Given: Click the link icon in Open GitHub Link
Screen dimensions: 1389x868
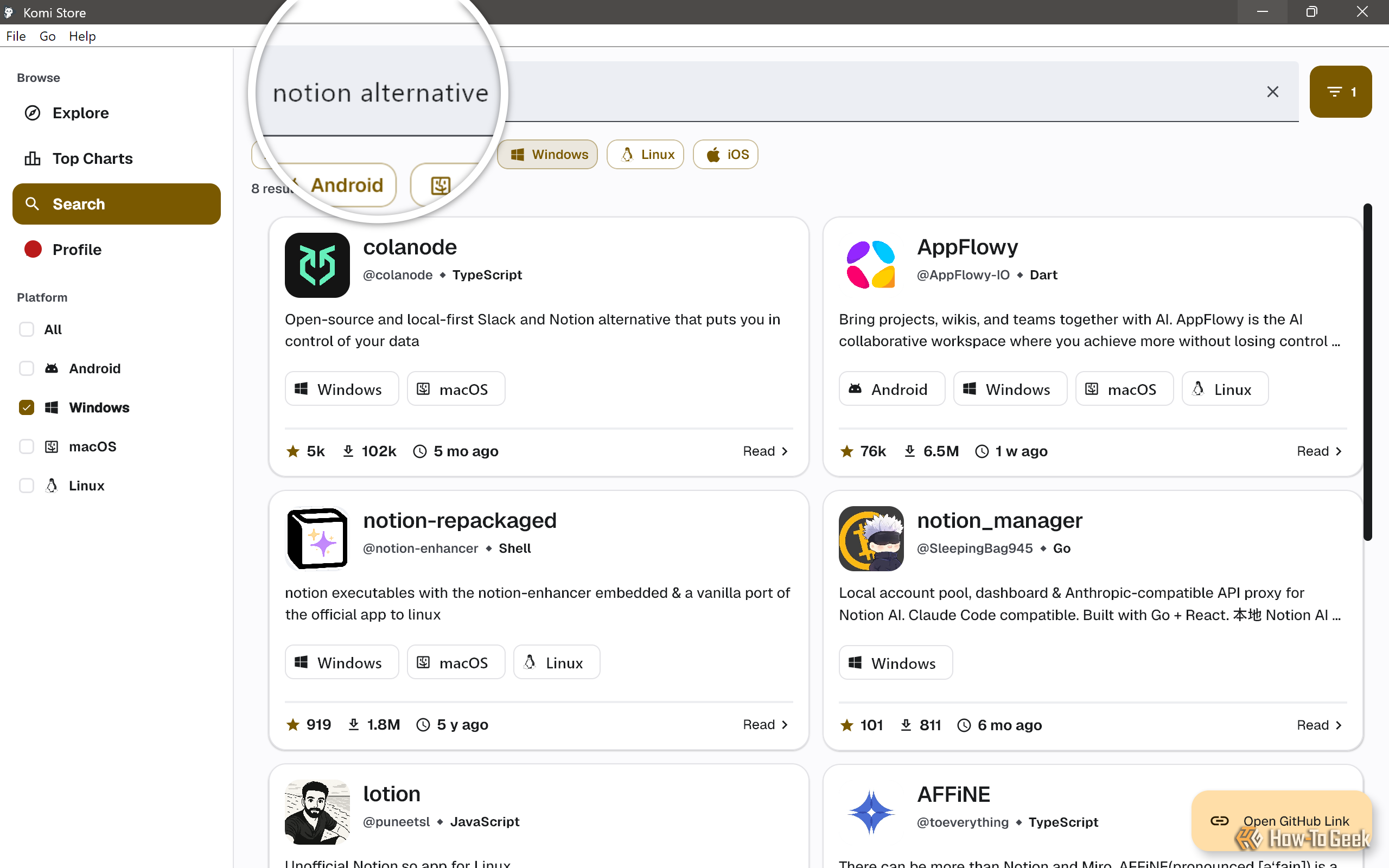Looking at the screenshot, I should click(x=1219, y=821).
